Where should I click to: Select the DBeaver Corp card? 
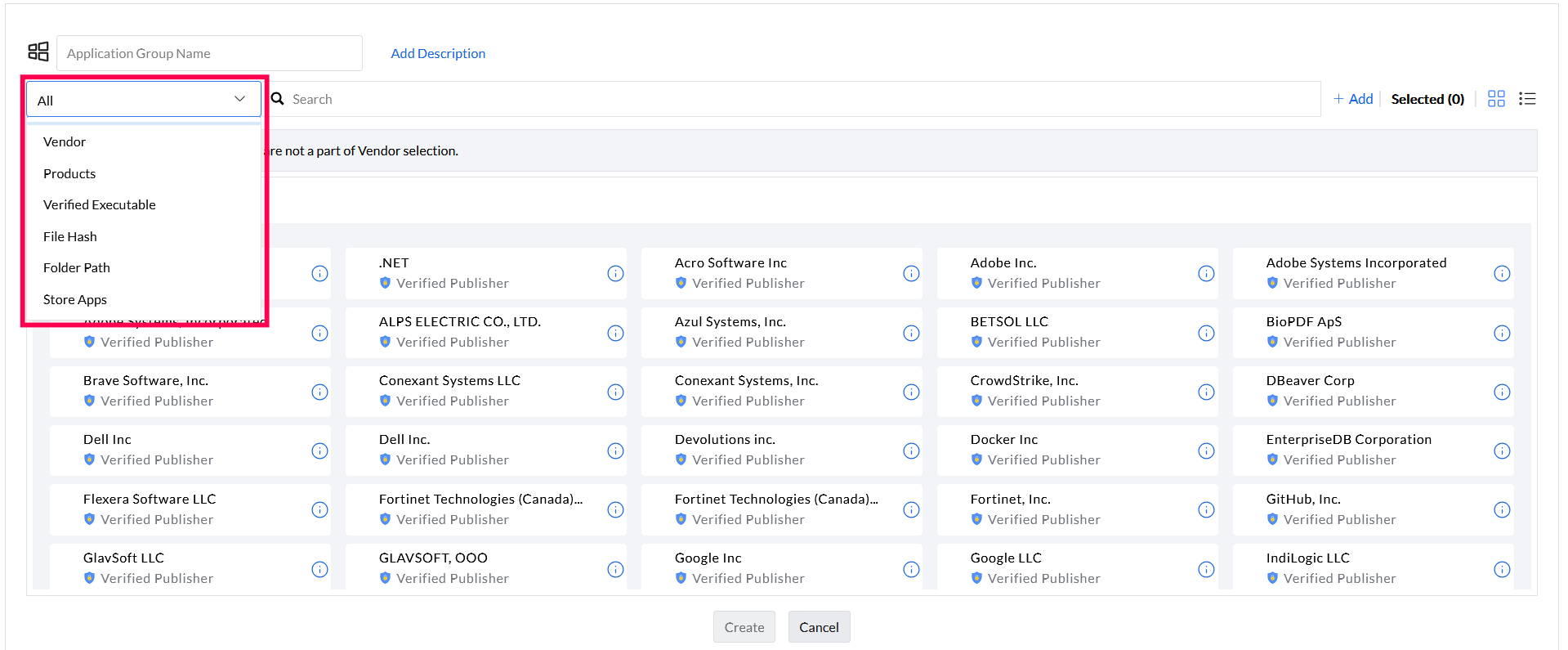click(1374, 391)
